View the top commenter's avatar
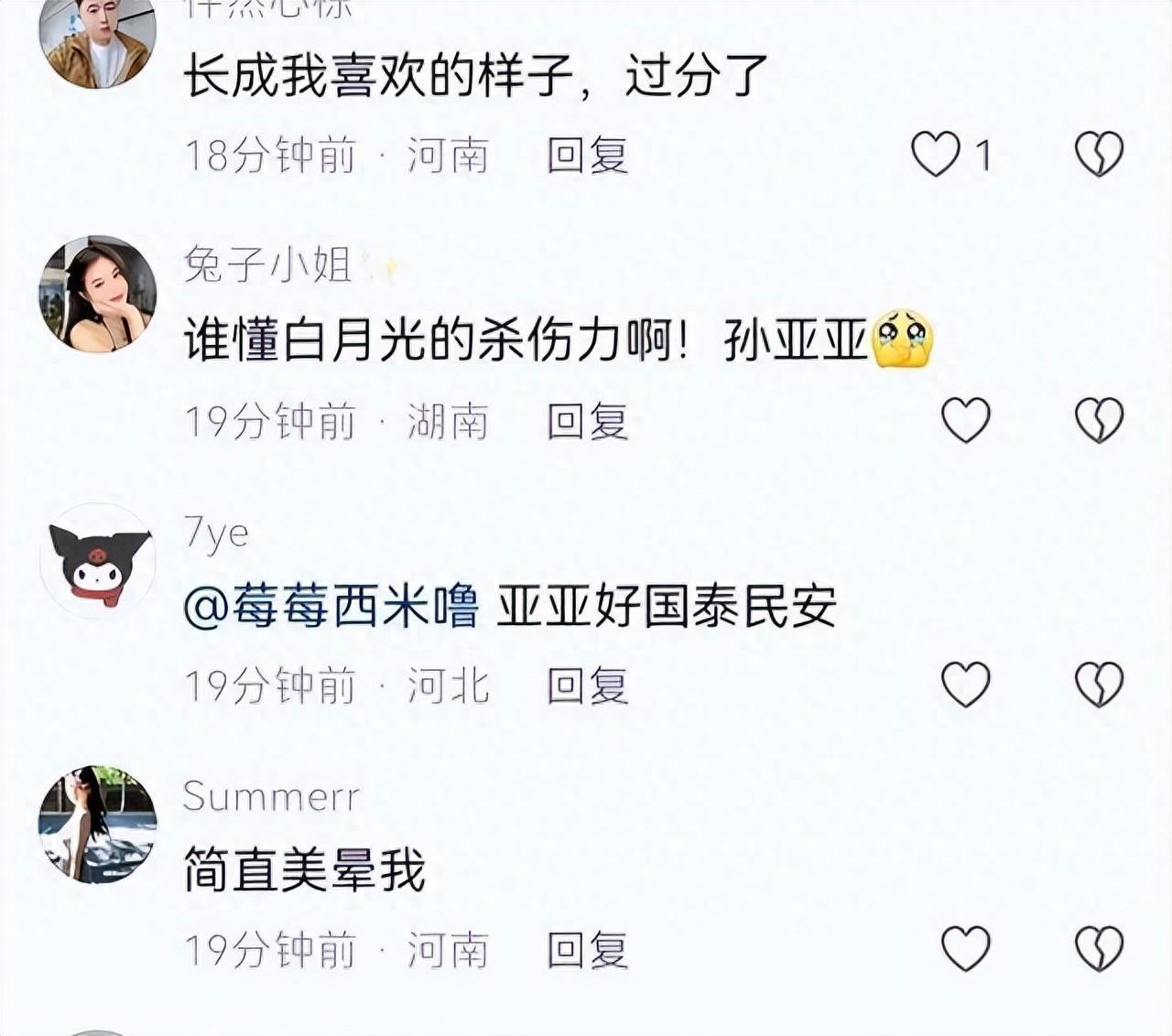Viewport: 1172px width, 1036px height. [97, 41]
